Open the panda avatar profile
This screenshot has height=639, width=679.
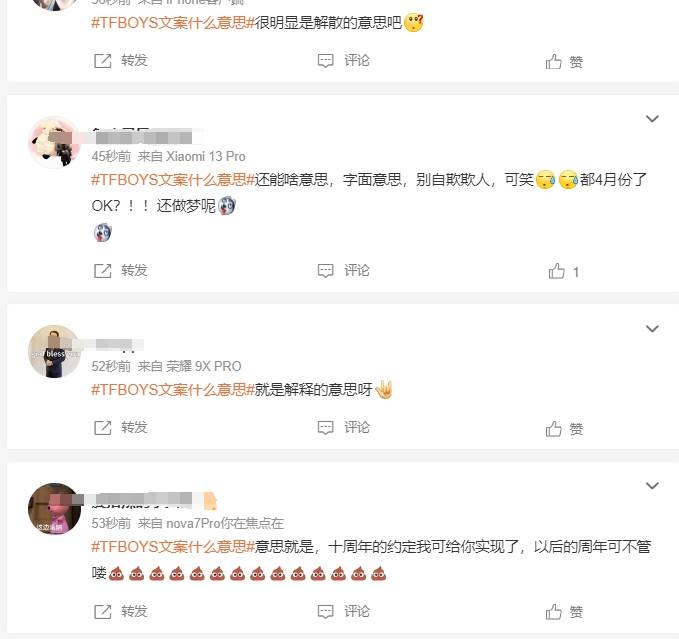(x=54, y=142)
